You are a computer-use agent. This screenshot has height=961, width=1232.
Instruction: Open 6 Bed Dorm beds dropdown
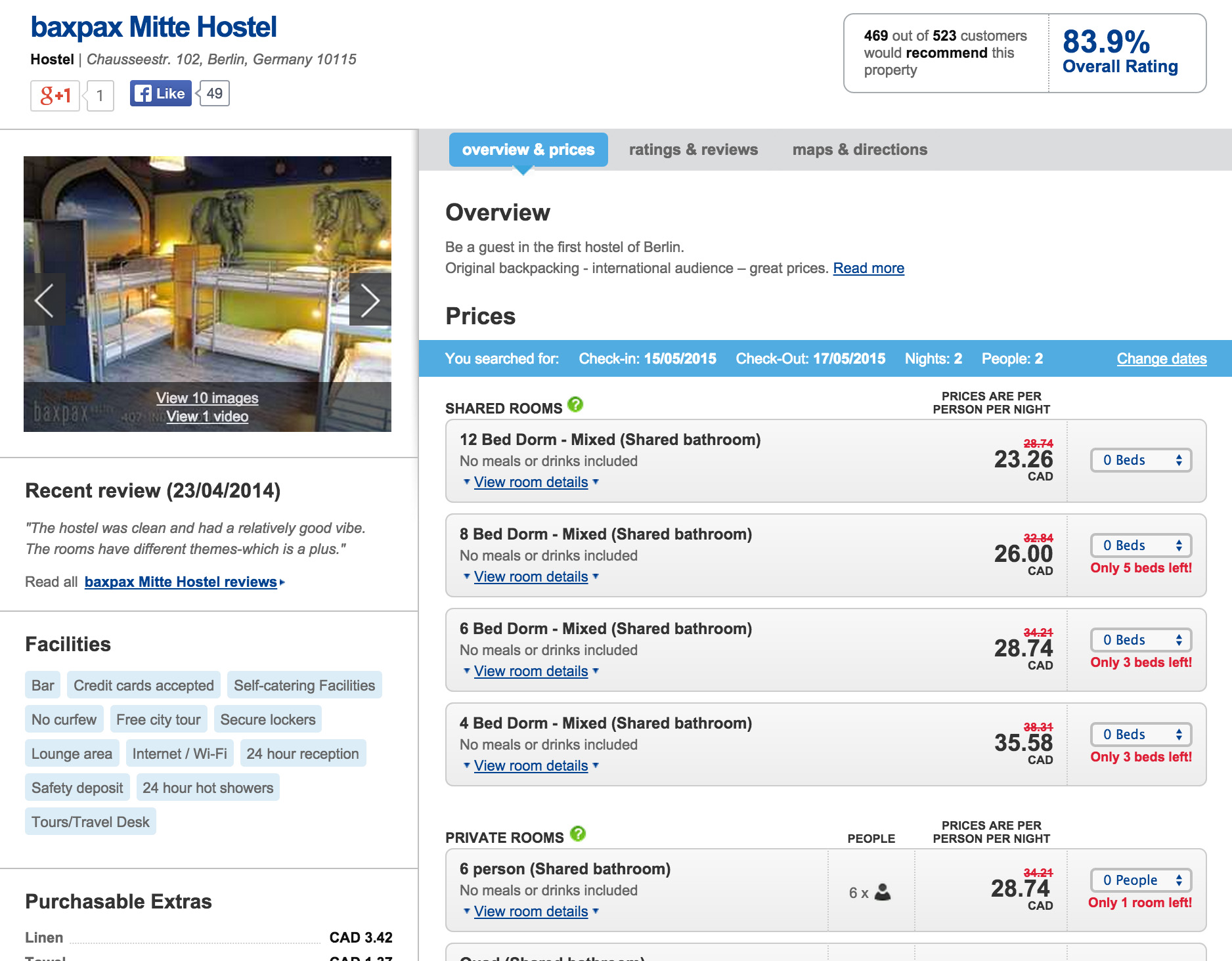coord(1141,640)
